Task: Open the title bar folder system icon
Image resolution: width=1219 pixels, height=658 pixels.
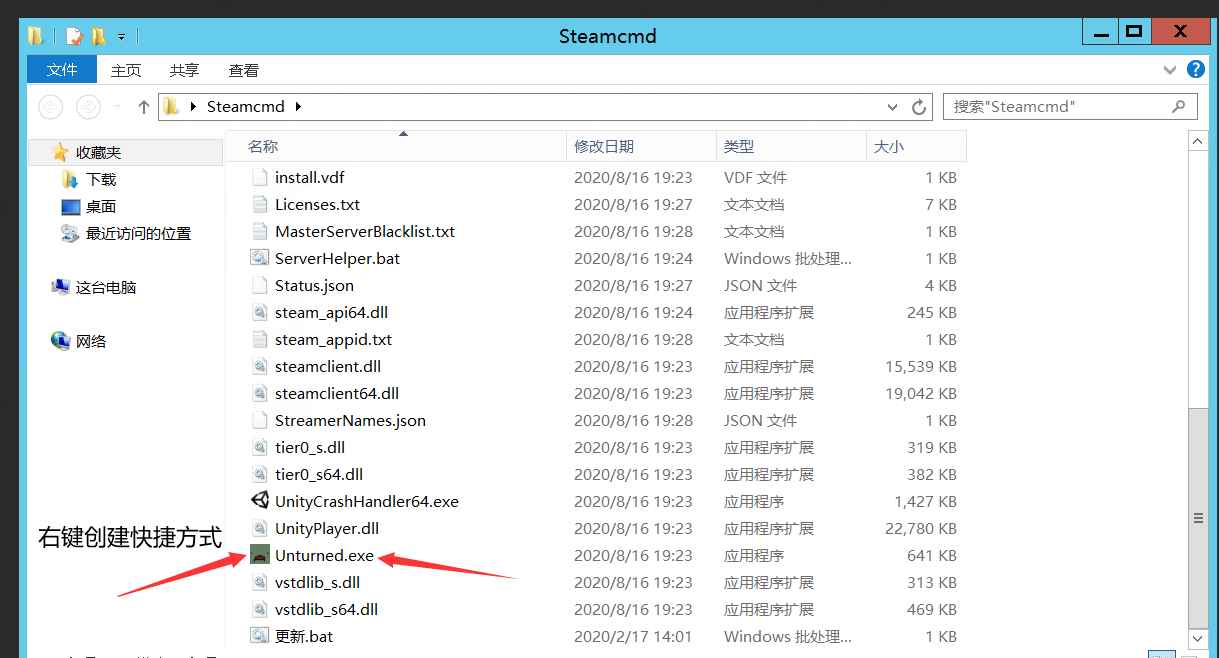Action: [x=36, y=37]
